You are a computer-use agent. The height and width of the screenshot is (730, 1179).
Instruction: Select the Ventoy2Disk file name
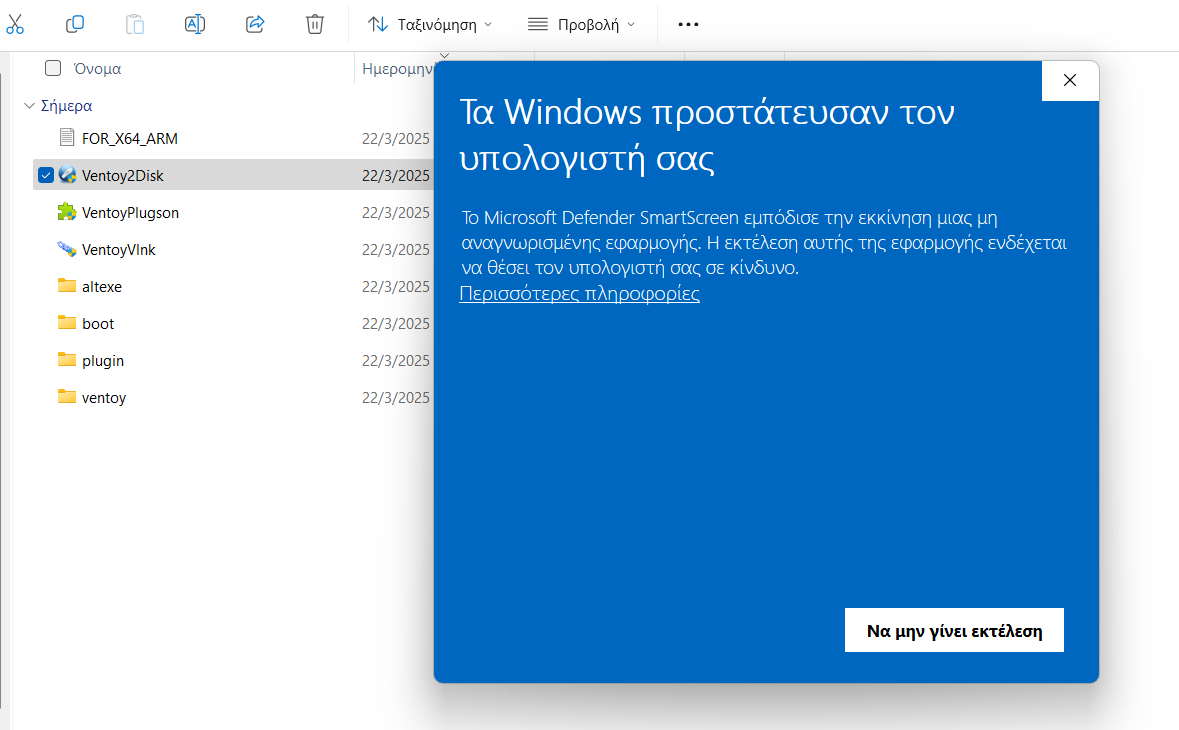pos(123,175)
